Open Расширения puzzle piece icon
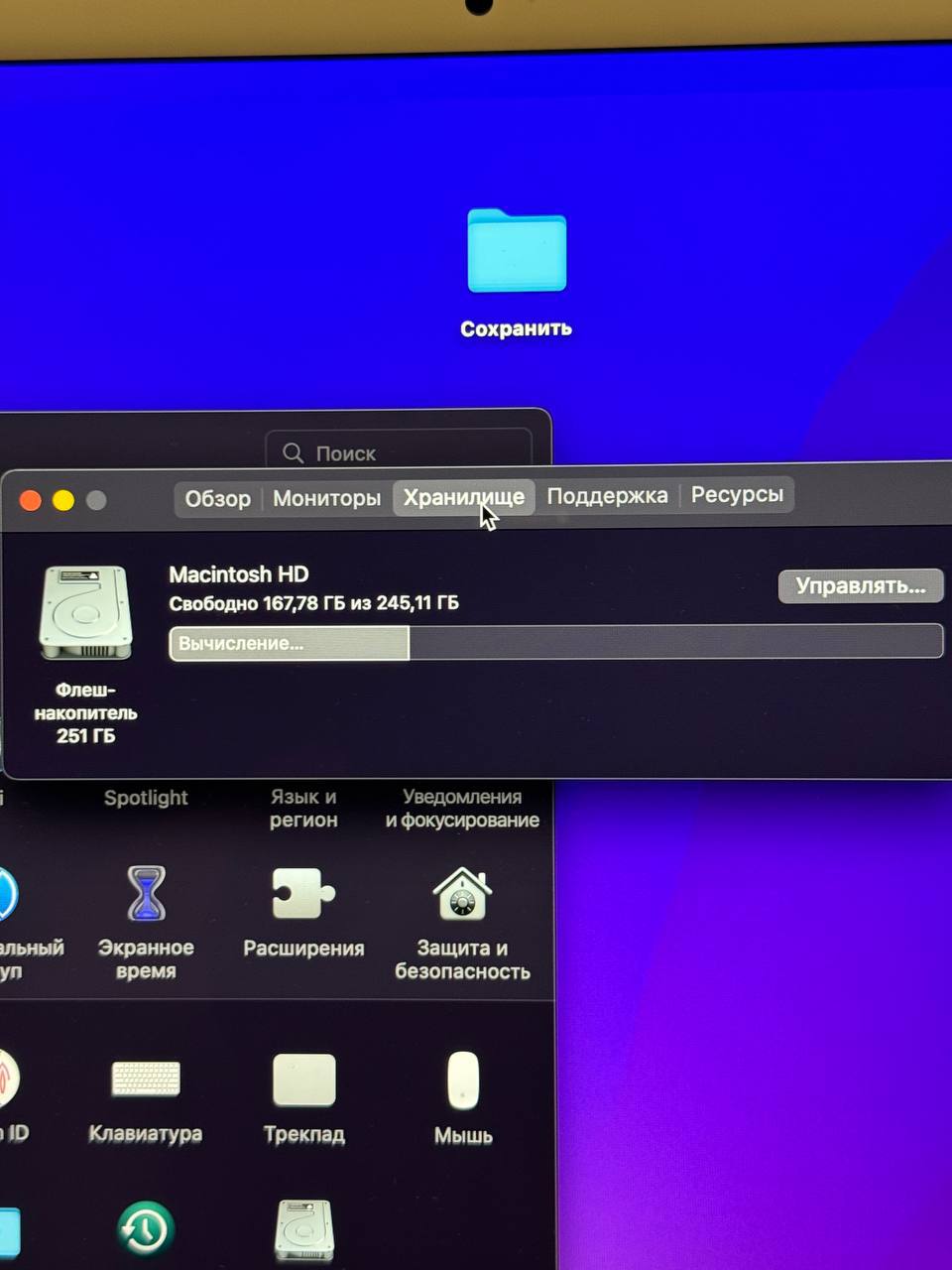This screenshot has width=952, height=1270. (x=303, y=893)
